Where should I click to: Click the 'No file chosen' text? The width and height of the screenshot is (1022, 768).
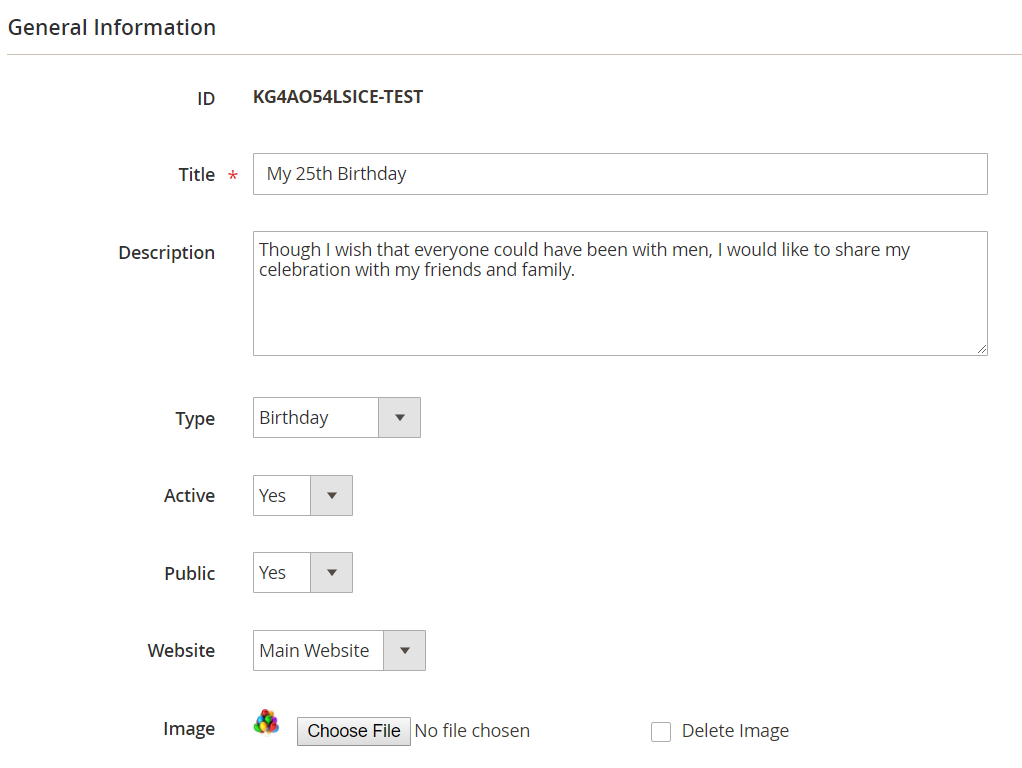click(472, 731)
